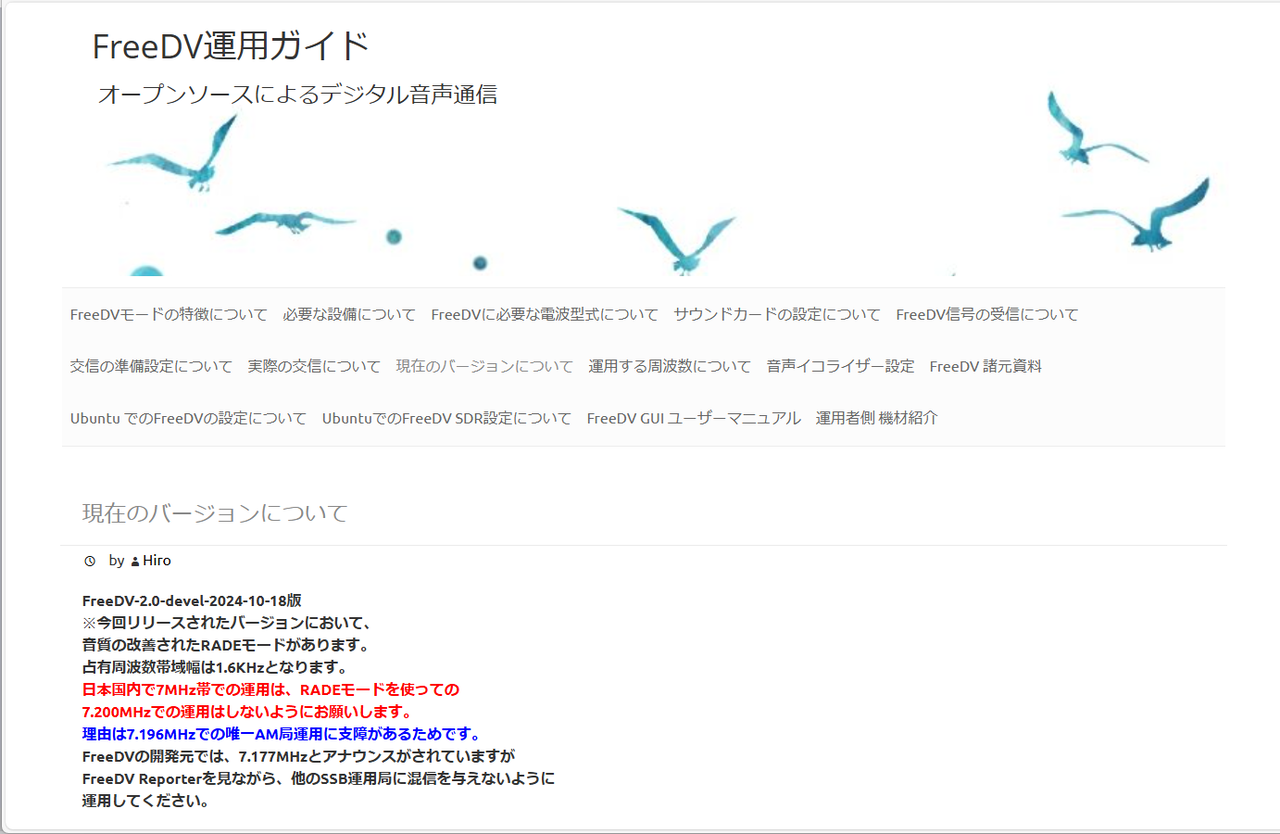Go to 実際の交信について page
The image size is (1280, 834).
tap(314, 366)
